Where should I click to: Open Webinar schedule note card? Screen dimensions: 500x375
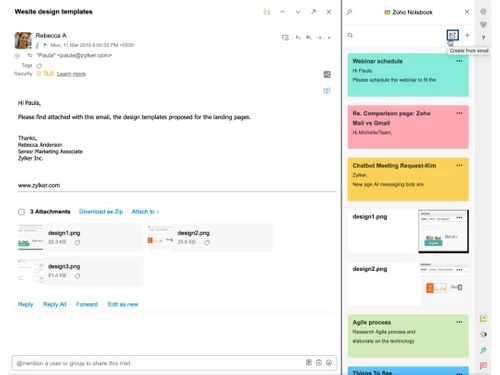tap(408, 75)
